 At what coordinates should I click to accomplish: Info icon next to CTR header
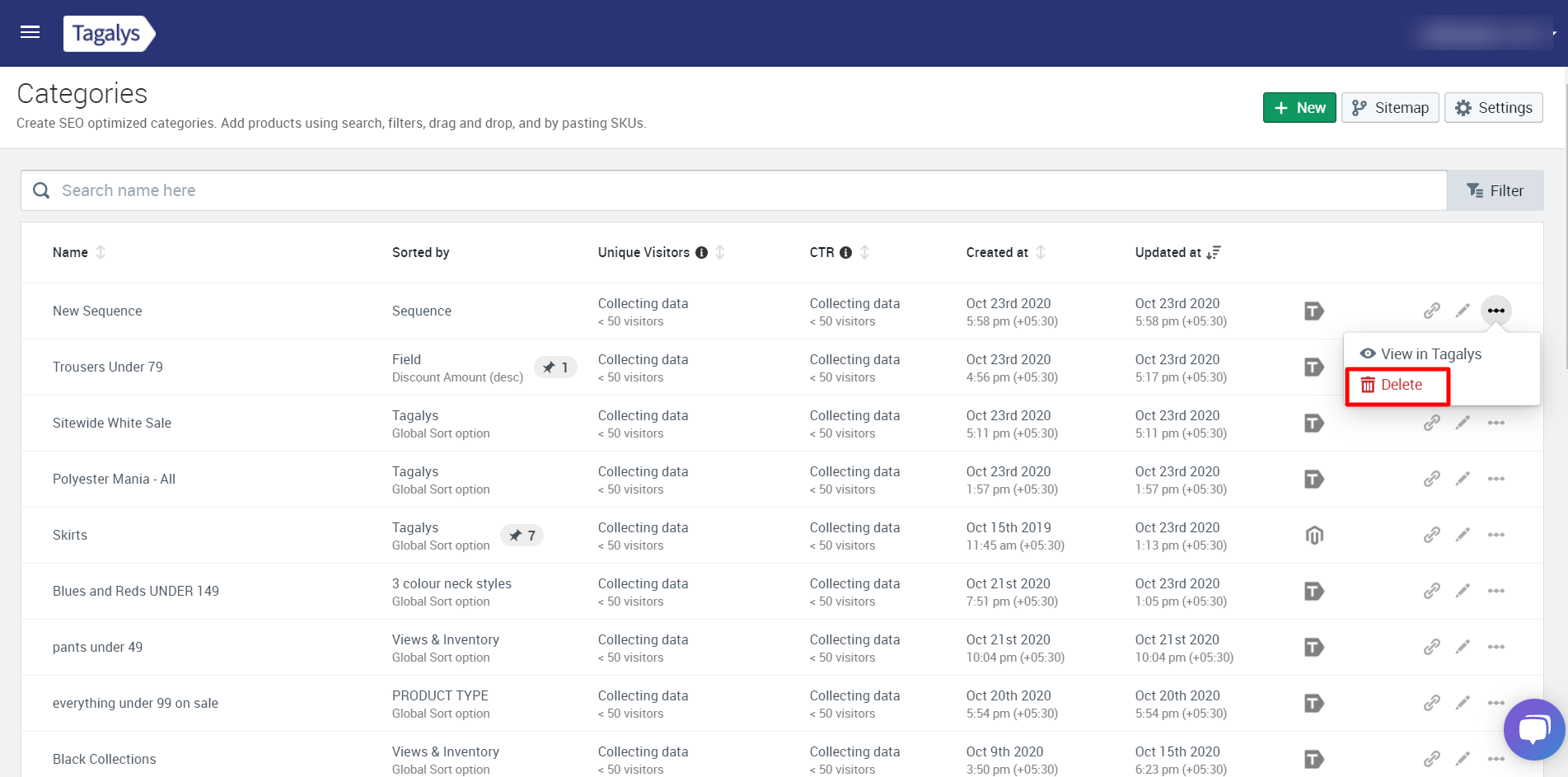click(845, 253)
